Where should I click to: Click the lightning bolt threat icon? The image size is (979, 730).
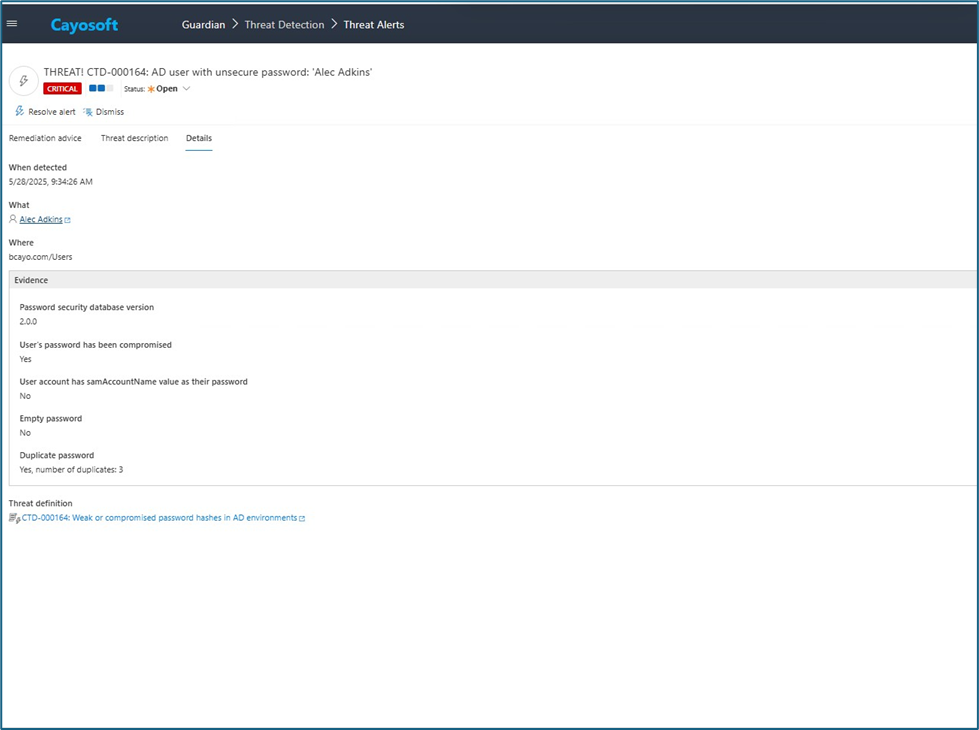click(x=24, y=81)
